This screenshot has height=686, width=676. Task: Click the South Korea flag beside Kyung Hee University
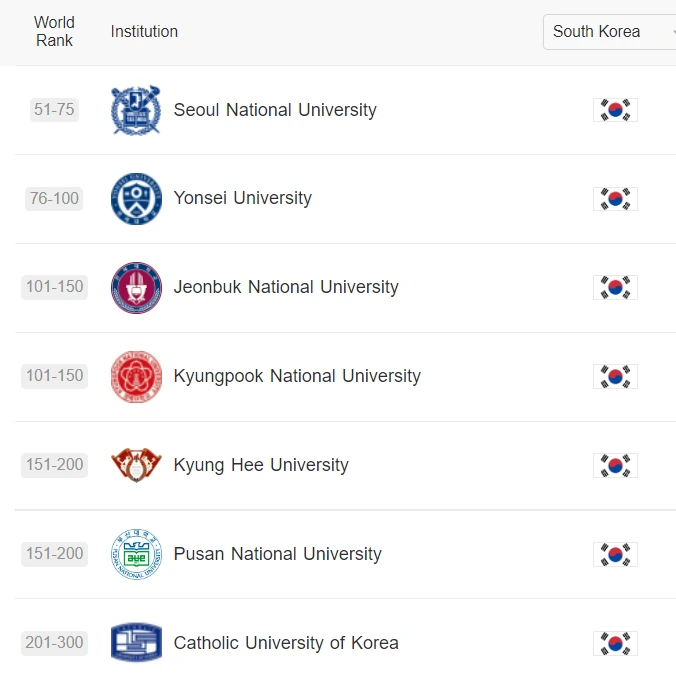coord(615,465)
